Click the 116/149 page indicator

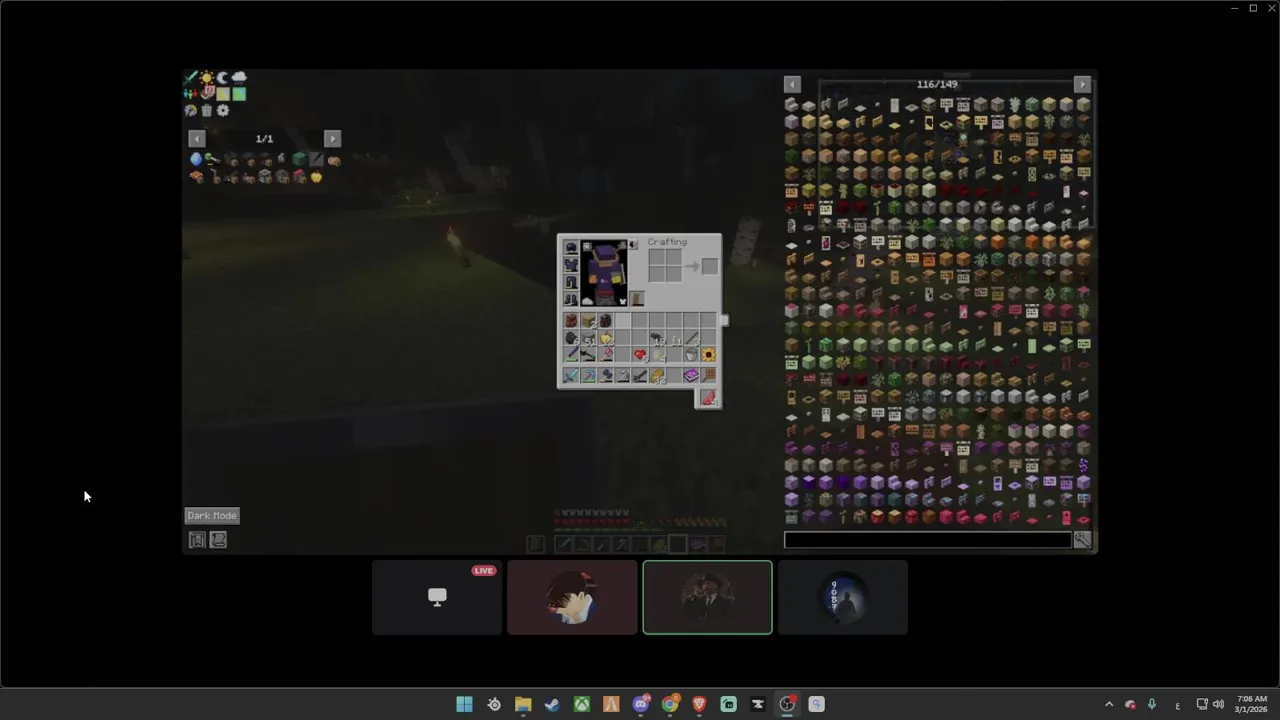(937, 84)
